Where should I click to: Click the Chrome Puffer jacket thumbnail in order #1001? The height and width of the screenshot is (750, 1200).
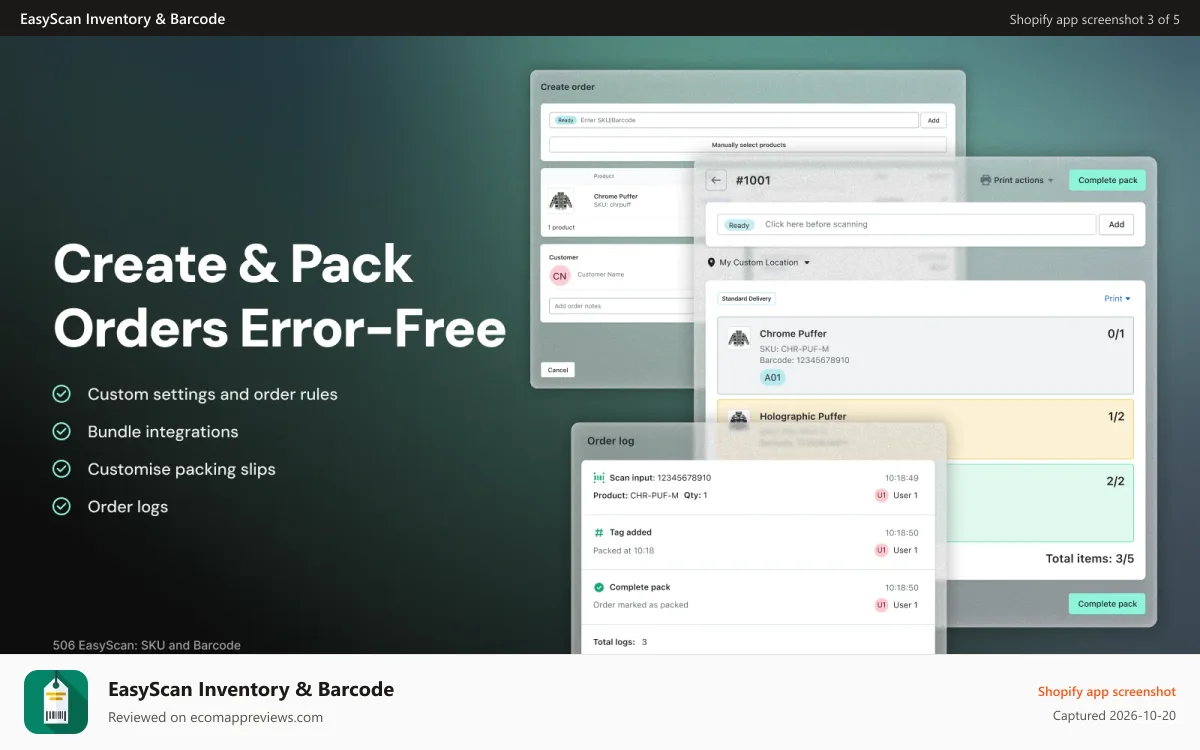pyautogui.click(x=739, y=338)
